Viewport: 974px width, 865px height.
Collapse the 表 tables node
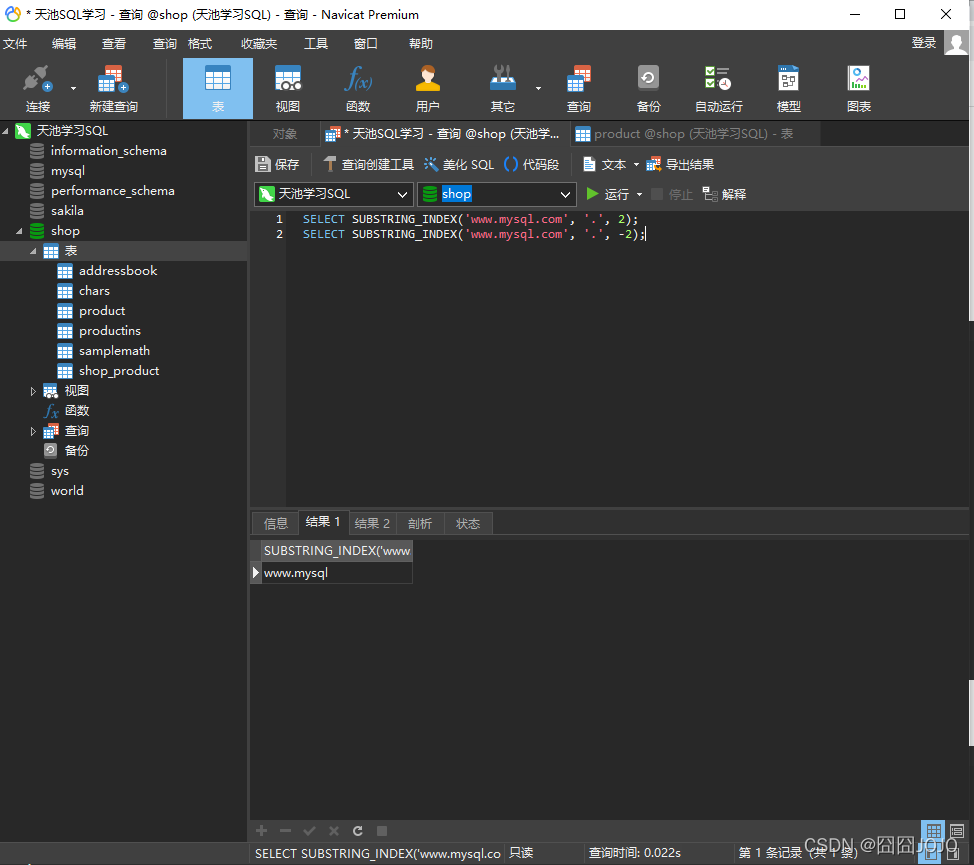(x=34, y=251)
